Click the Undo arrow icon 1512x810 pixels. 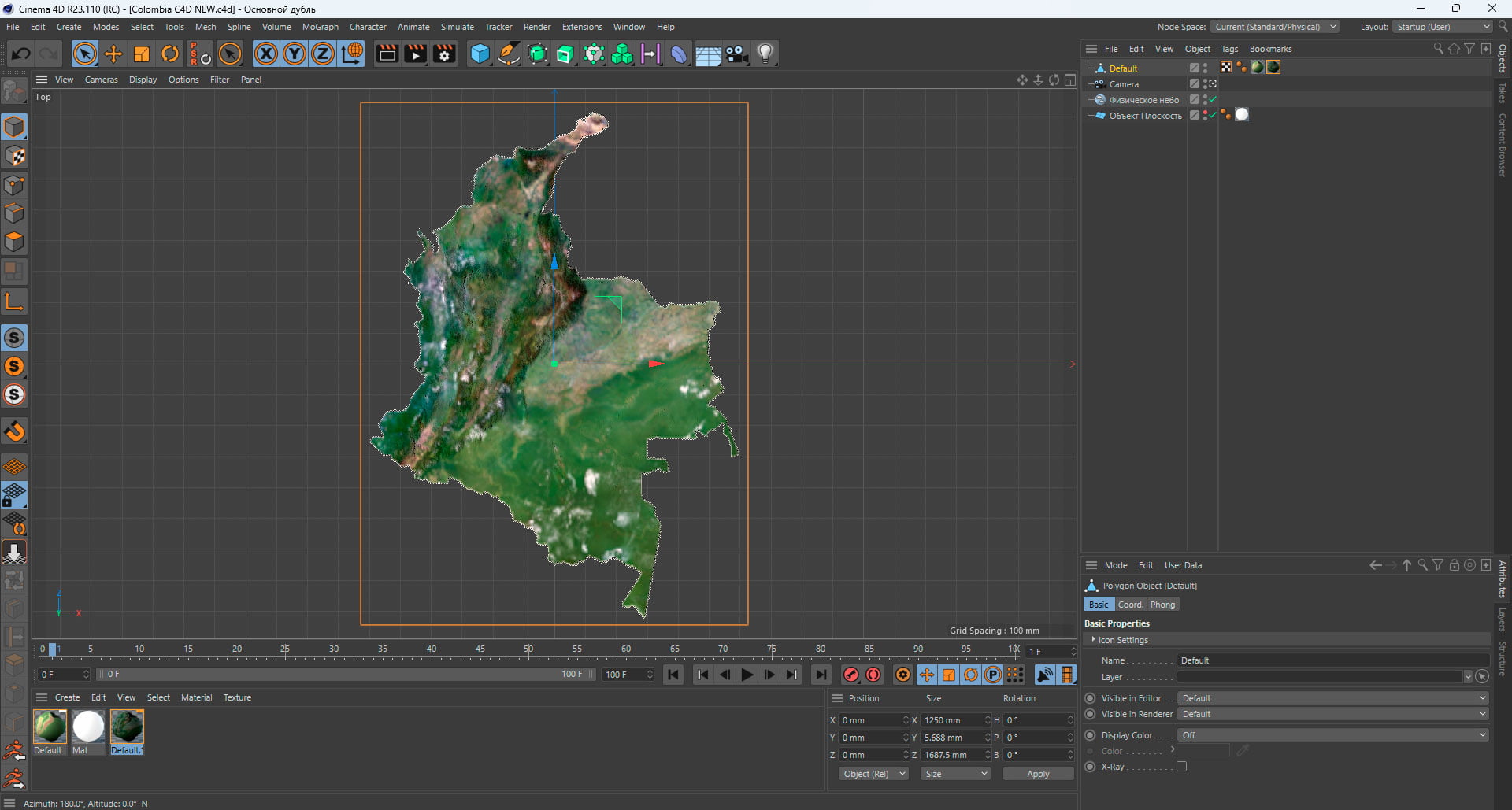[x=21, y=54]
